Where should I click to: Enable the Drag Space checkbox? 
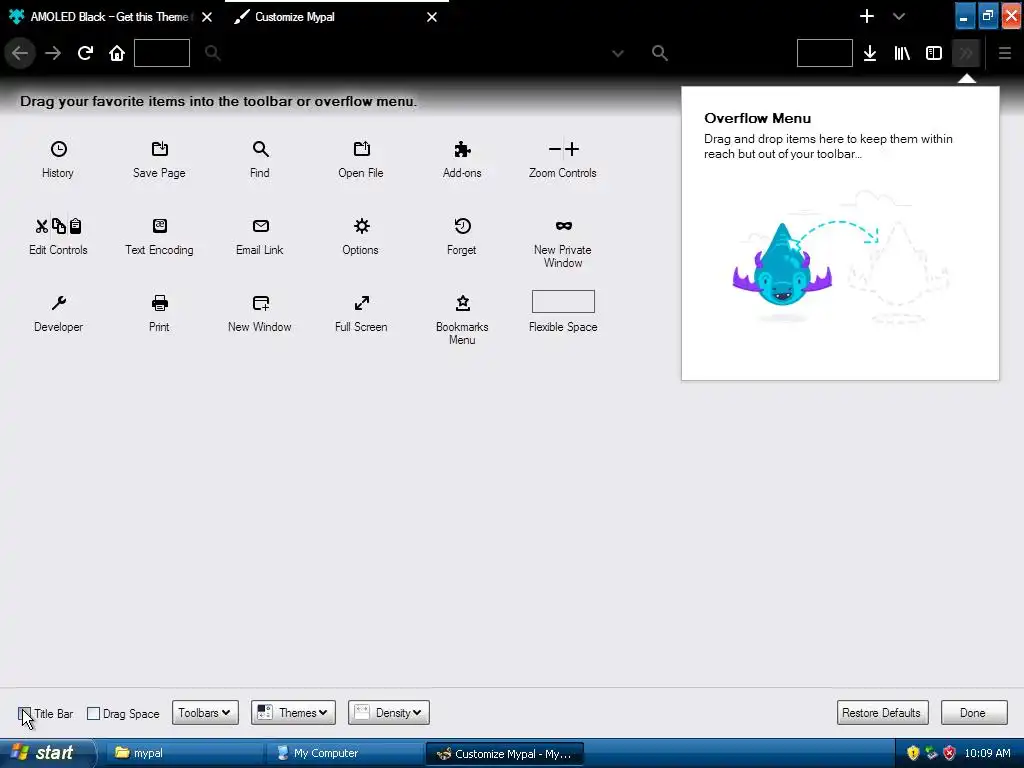coord(93,713)
